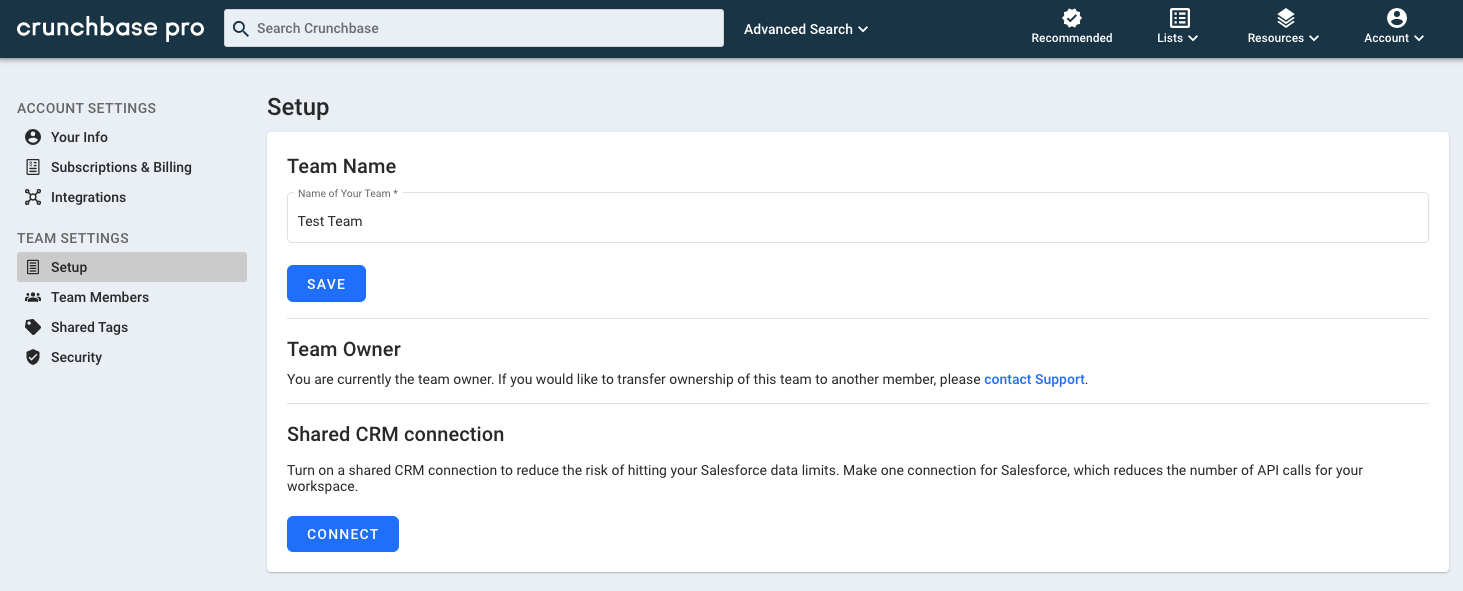The width and height of the screenshot is (1463, 591).
Task: Click the Shared Tags tag icon
Action: (33, 327)
